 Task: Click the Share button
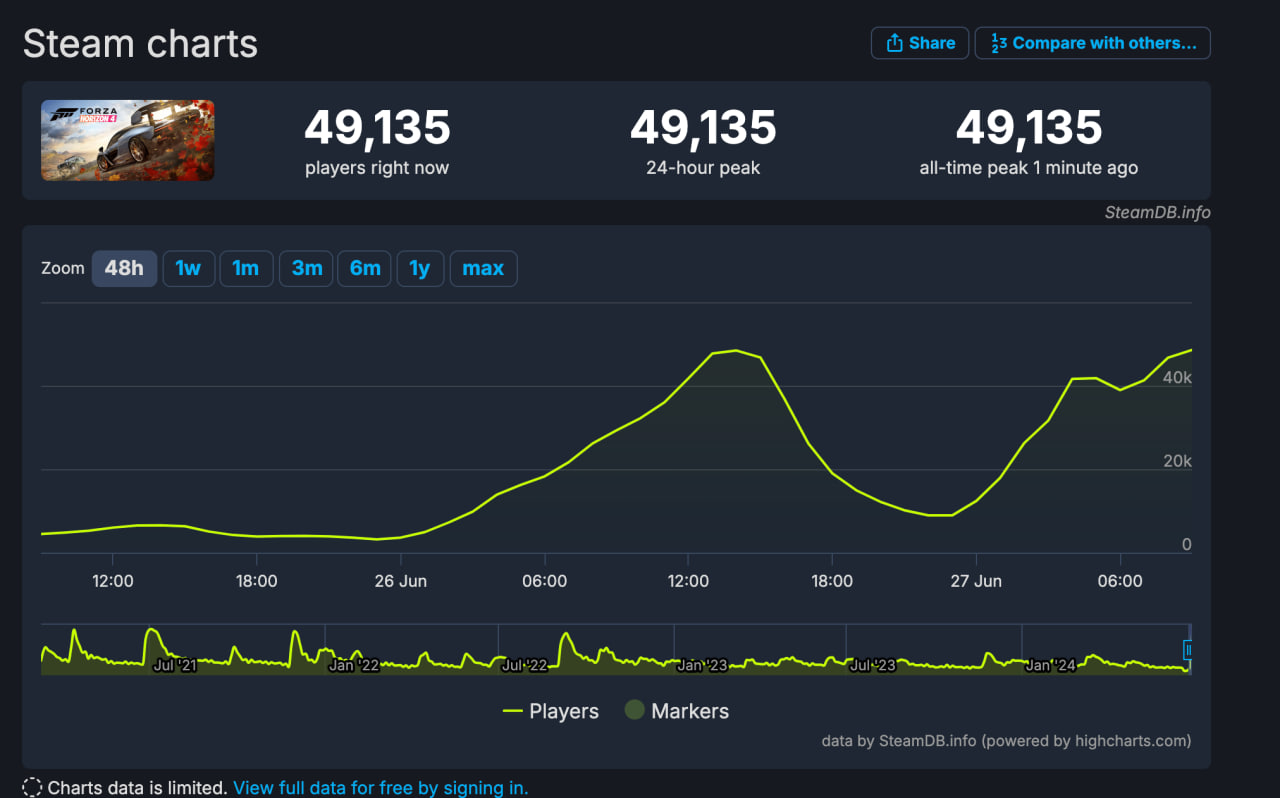coord(920,43)
